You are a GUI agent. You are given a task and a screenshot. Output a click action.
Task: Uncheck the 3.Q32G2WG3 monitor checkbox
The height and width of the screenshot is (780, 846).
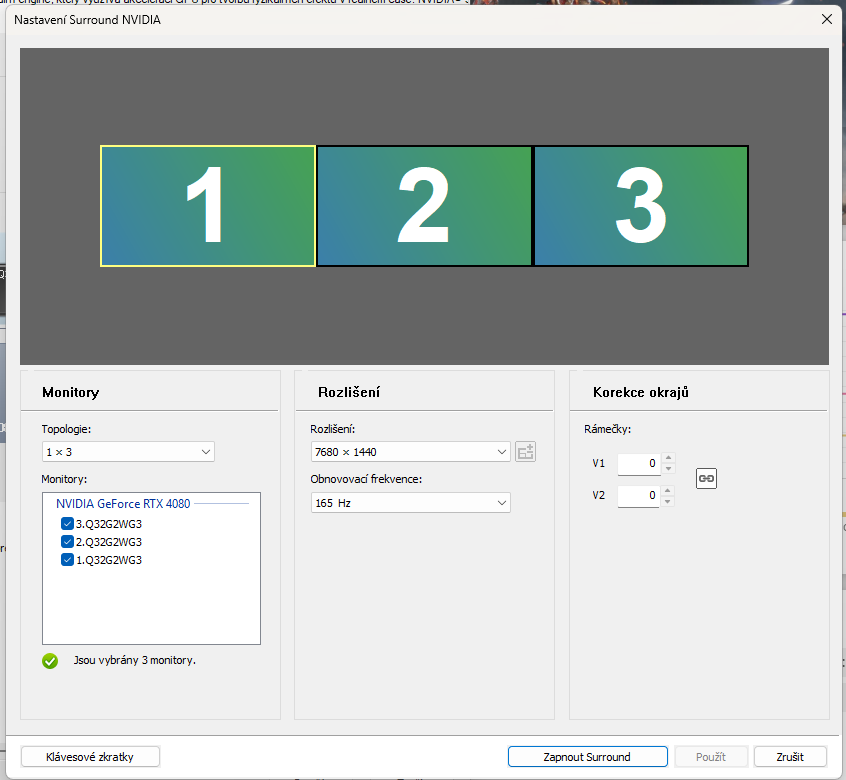click(68, 524)
